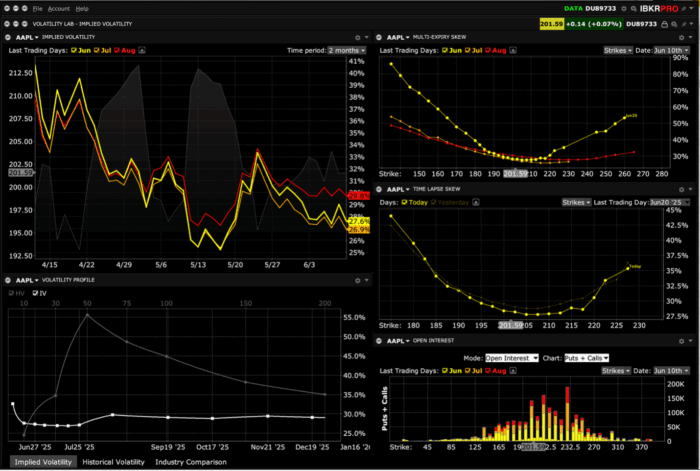Image resolution: width=700 pixels, height=471 pixels.
Task: Expand arrow next to Time Lapse Skew gear
Action: click(690, 189)
